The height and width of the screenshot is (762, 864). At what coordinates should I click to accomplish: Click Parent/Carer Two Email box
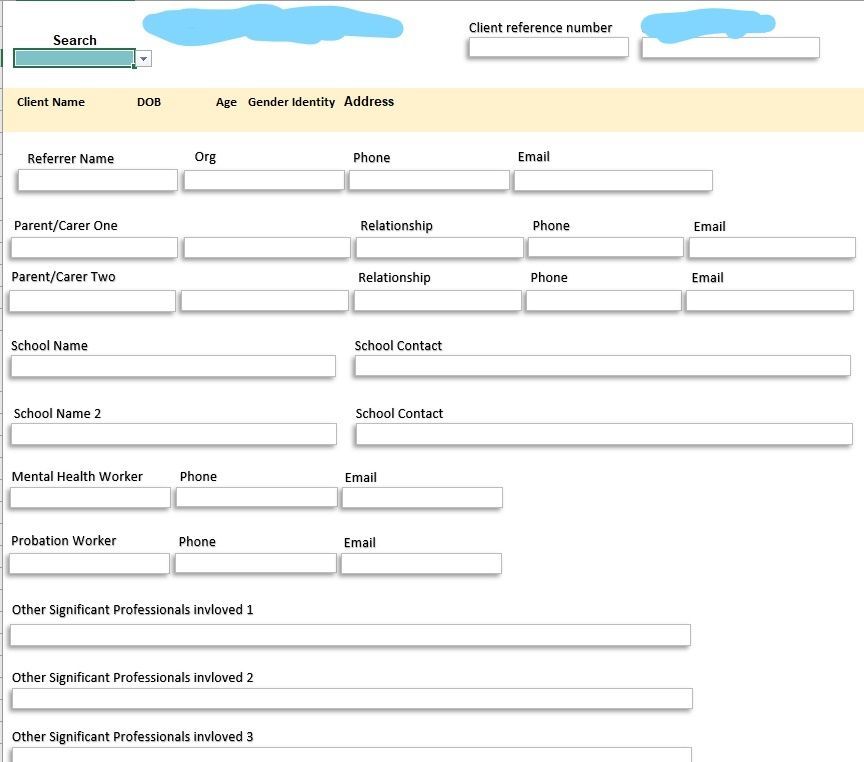770,301
